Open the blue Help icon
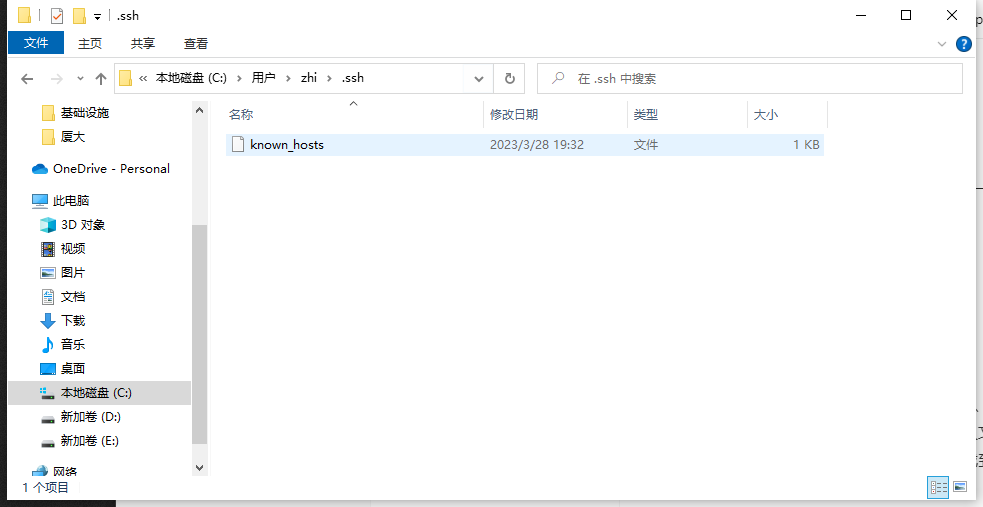983x507 pixels. coord(964,44)
